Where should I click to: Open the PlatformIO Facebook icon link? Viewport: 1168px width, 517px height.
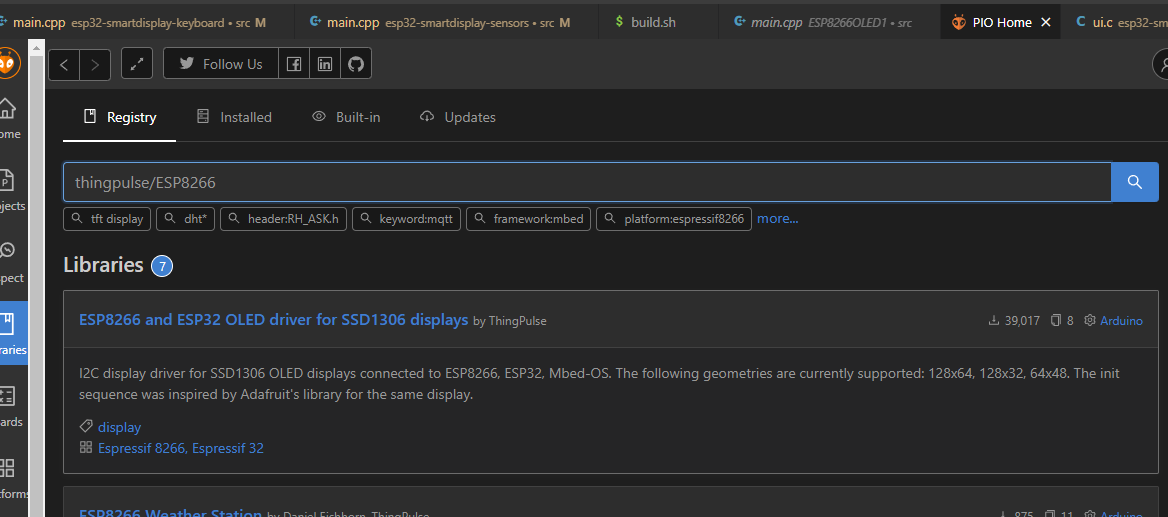(x=294, y=64)
